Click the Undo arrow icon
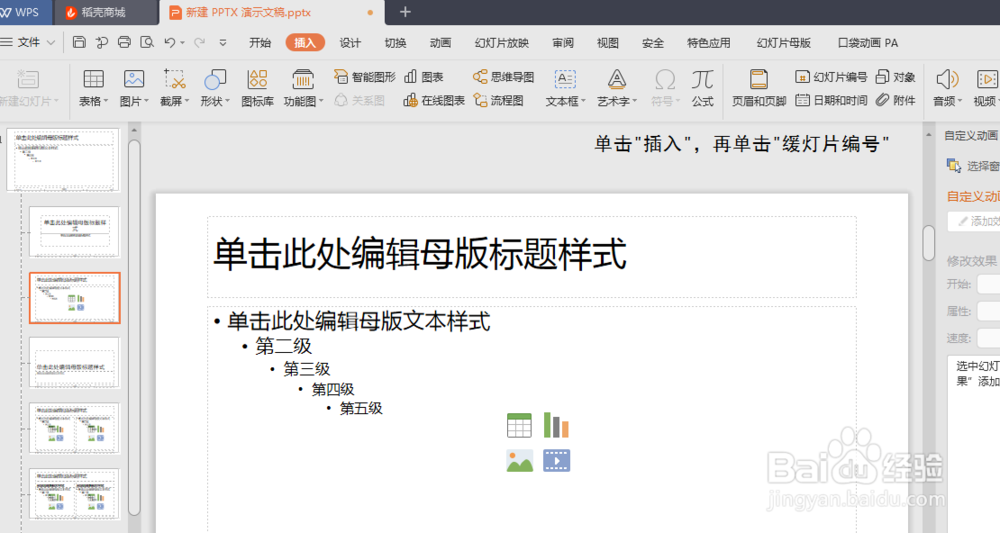 point(170,42)
